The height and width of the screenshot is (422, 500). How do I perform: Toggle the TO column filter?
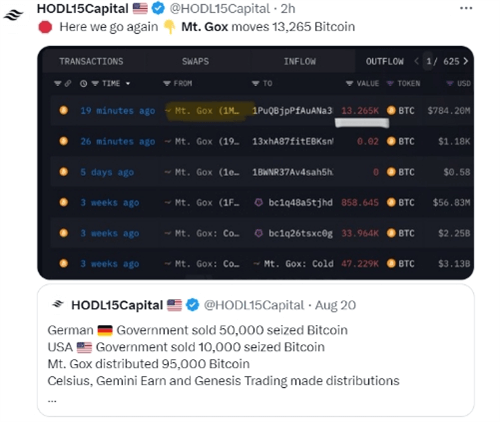point(256,83)
